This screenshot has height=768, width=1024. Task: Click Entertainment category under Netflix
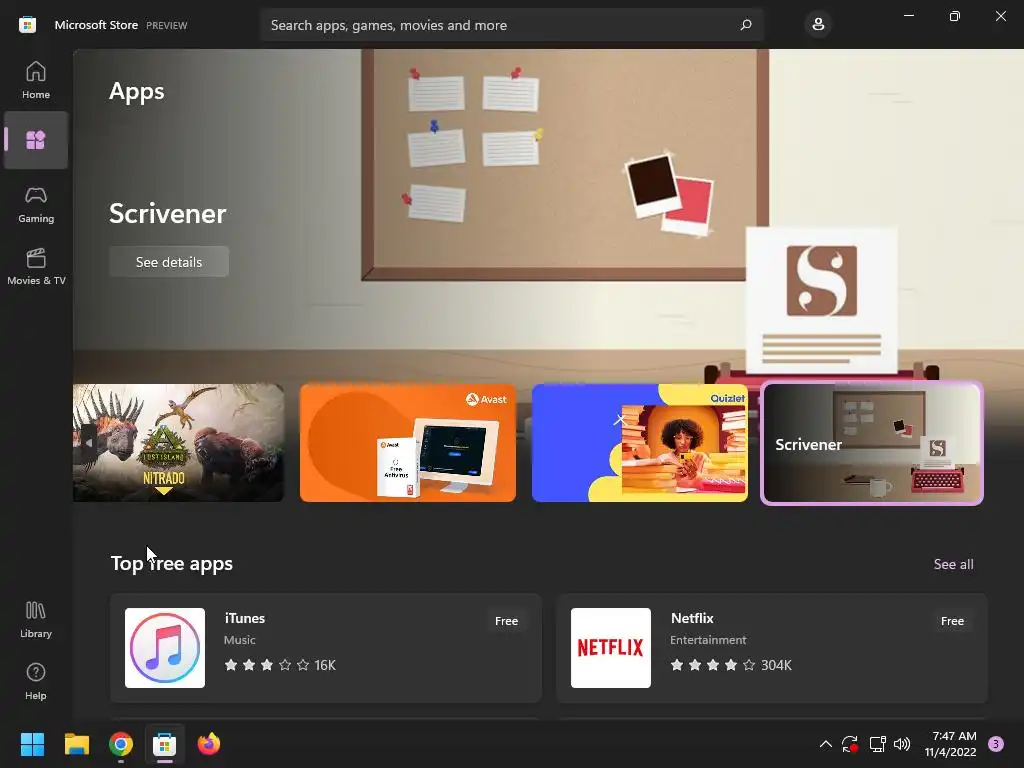(708, 640)
